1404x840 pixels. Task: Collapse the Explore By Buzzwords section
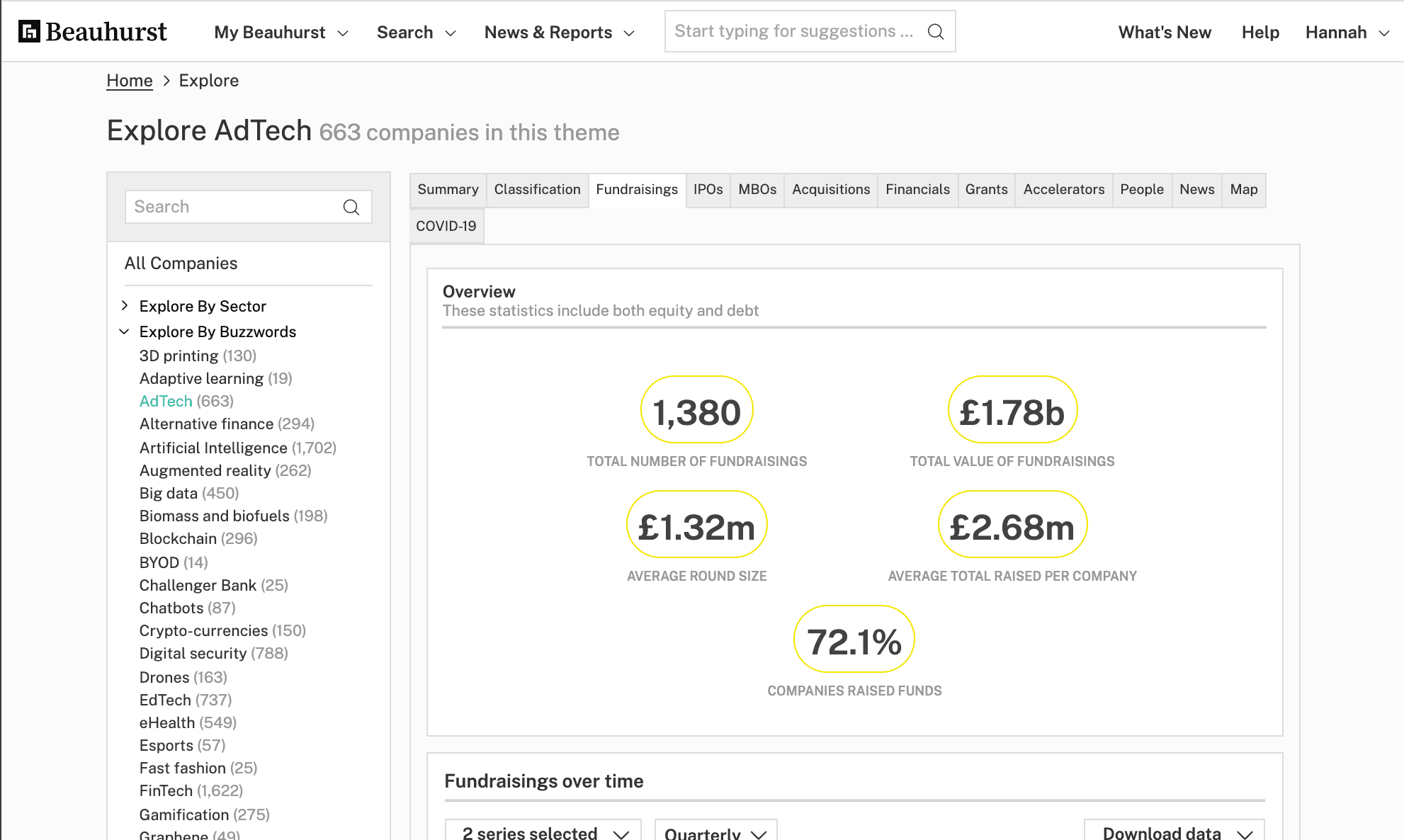tap(125, 331)
